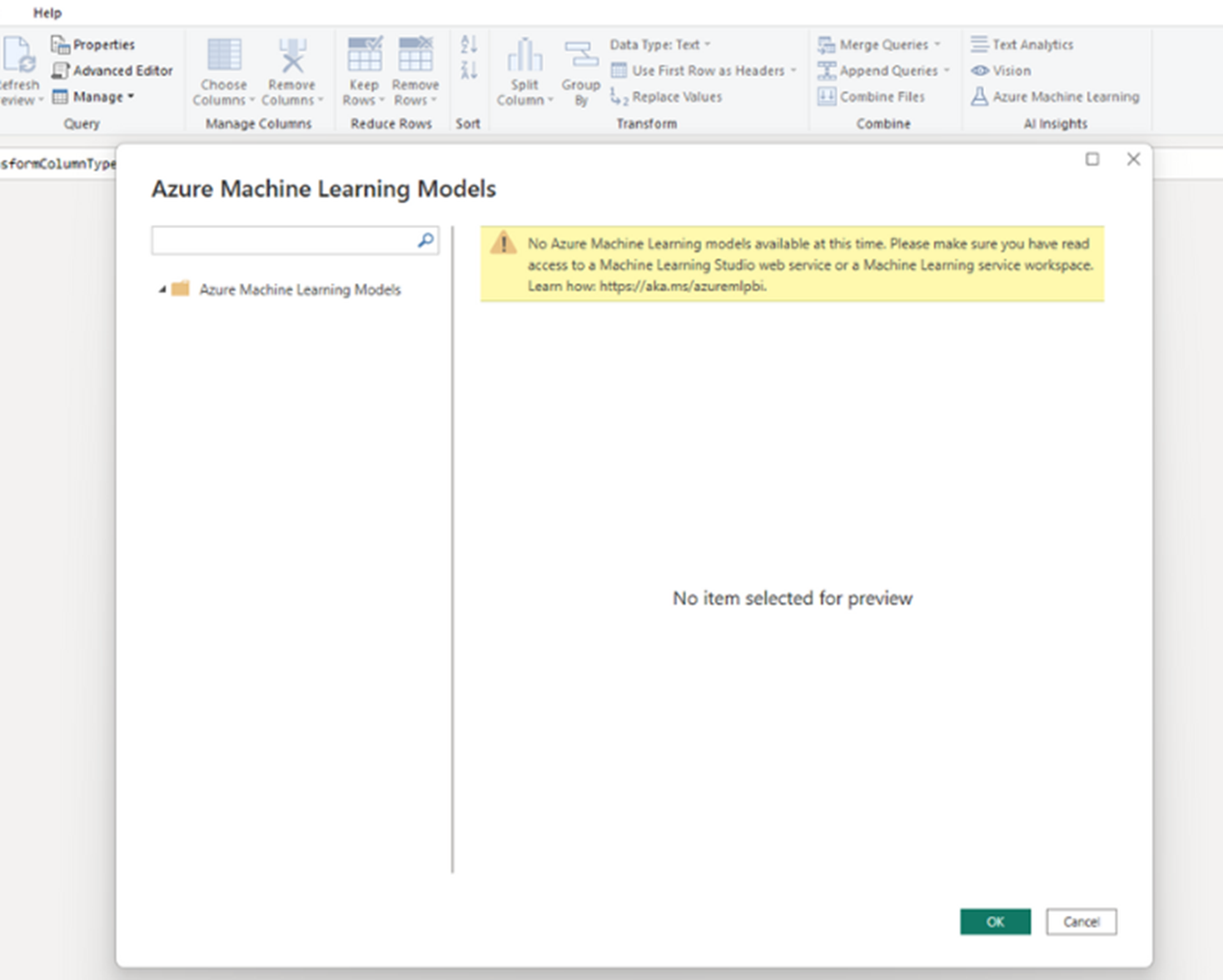The height and width of the screenshot is (980, 1223).
Task: Click Azure Machine Learning flask icon
Action: click(980, 97)
